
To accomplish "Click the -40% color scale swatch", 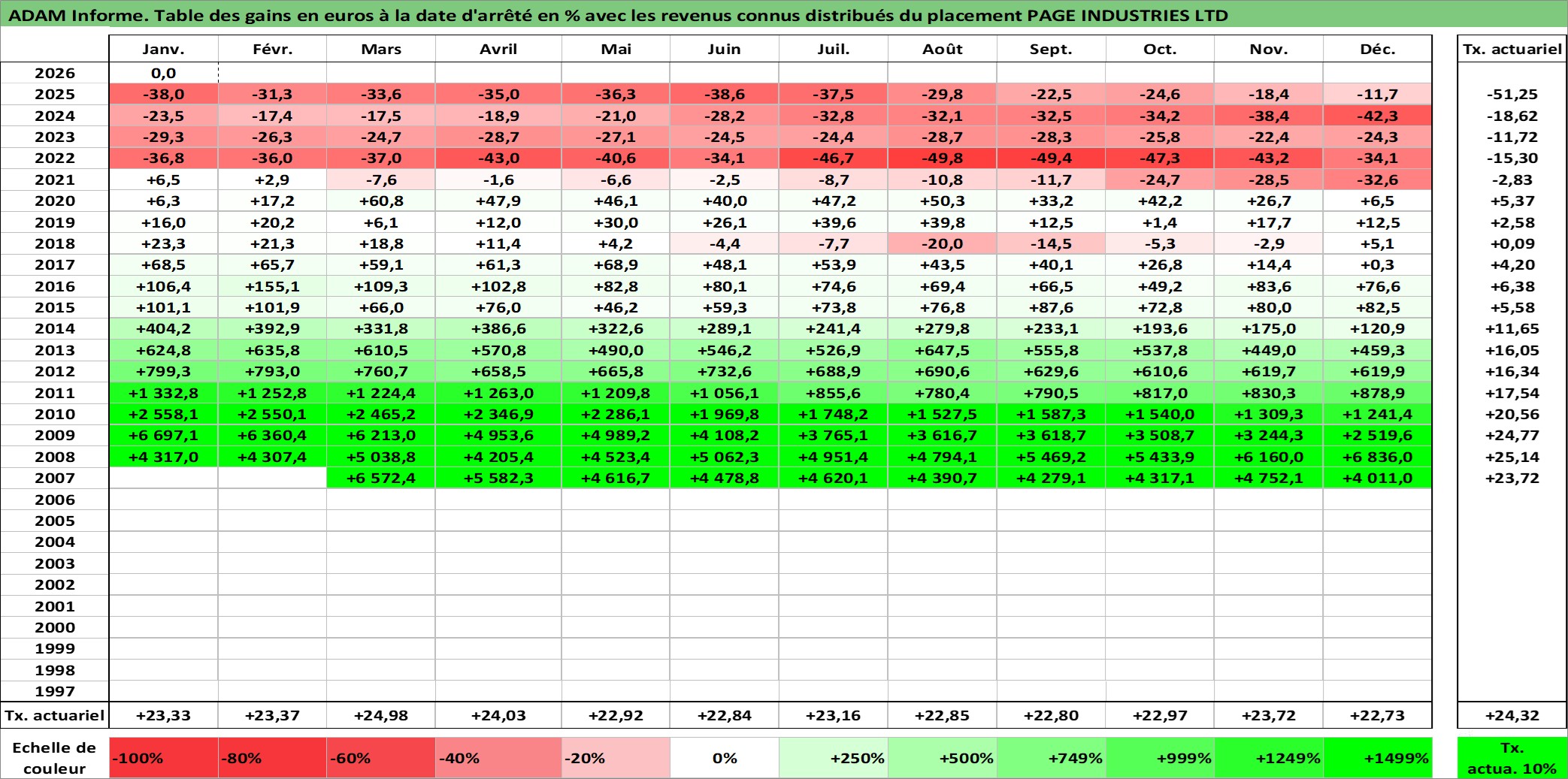I will pyautogui.click(x=498, y=758).
